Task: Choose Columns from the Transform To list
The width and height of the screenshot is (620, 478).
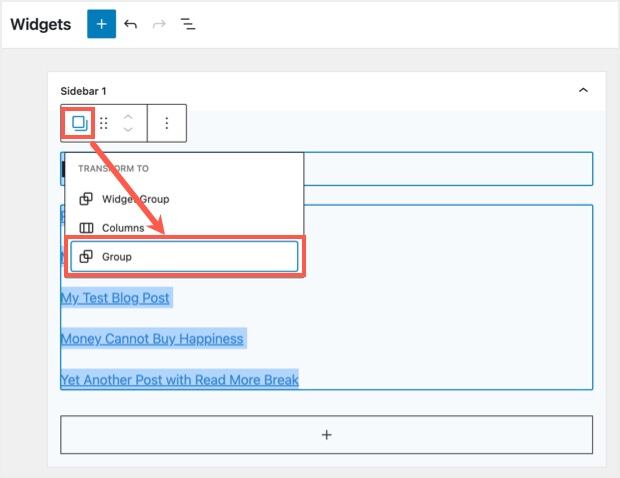Action: coord(123,228)
